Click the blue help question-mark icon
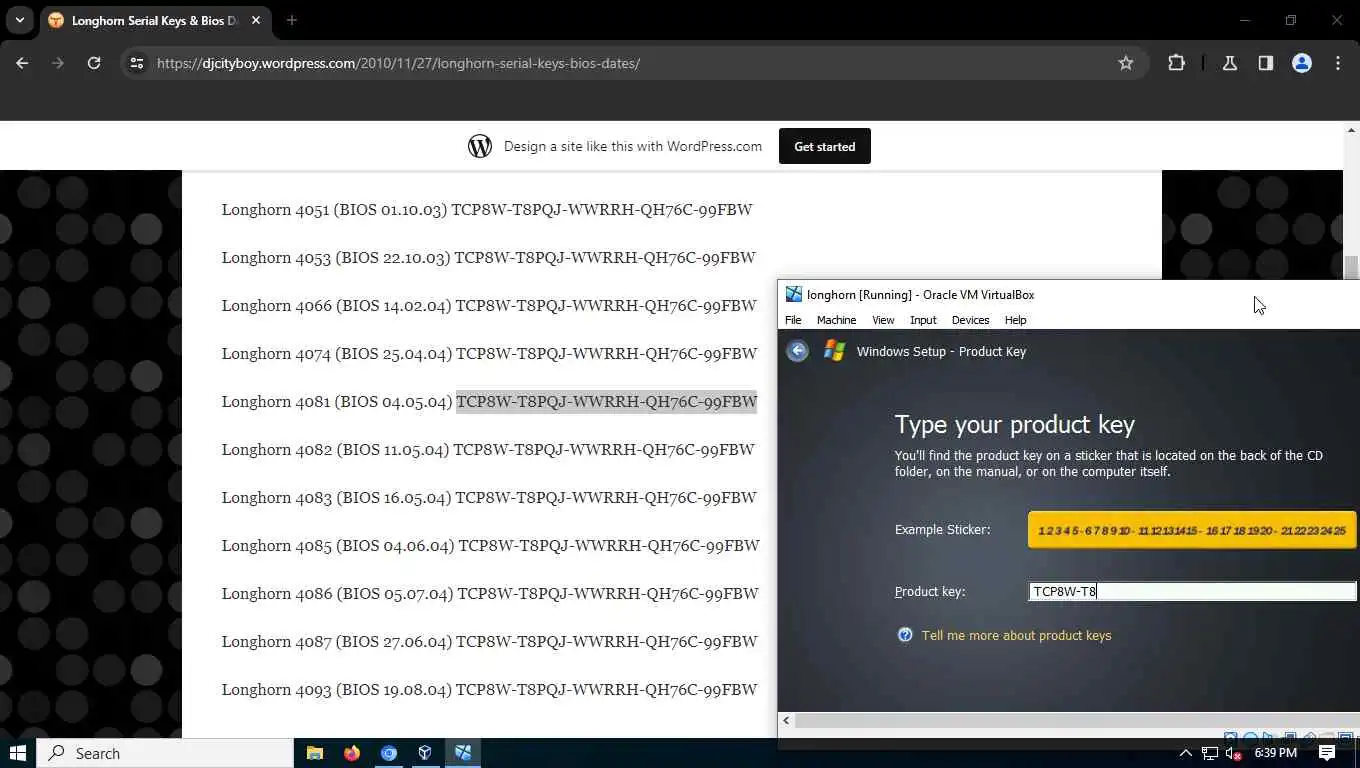This screenshot has height=768, width=1360. click(x=905, y=635)
